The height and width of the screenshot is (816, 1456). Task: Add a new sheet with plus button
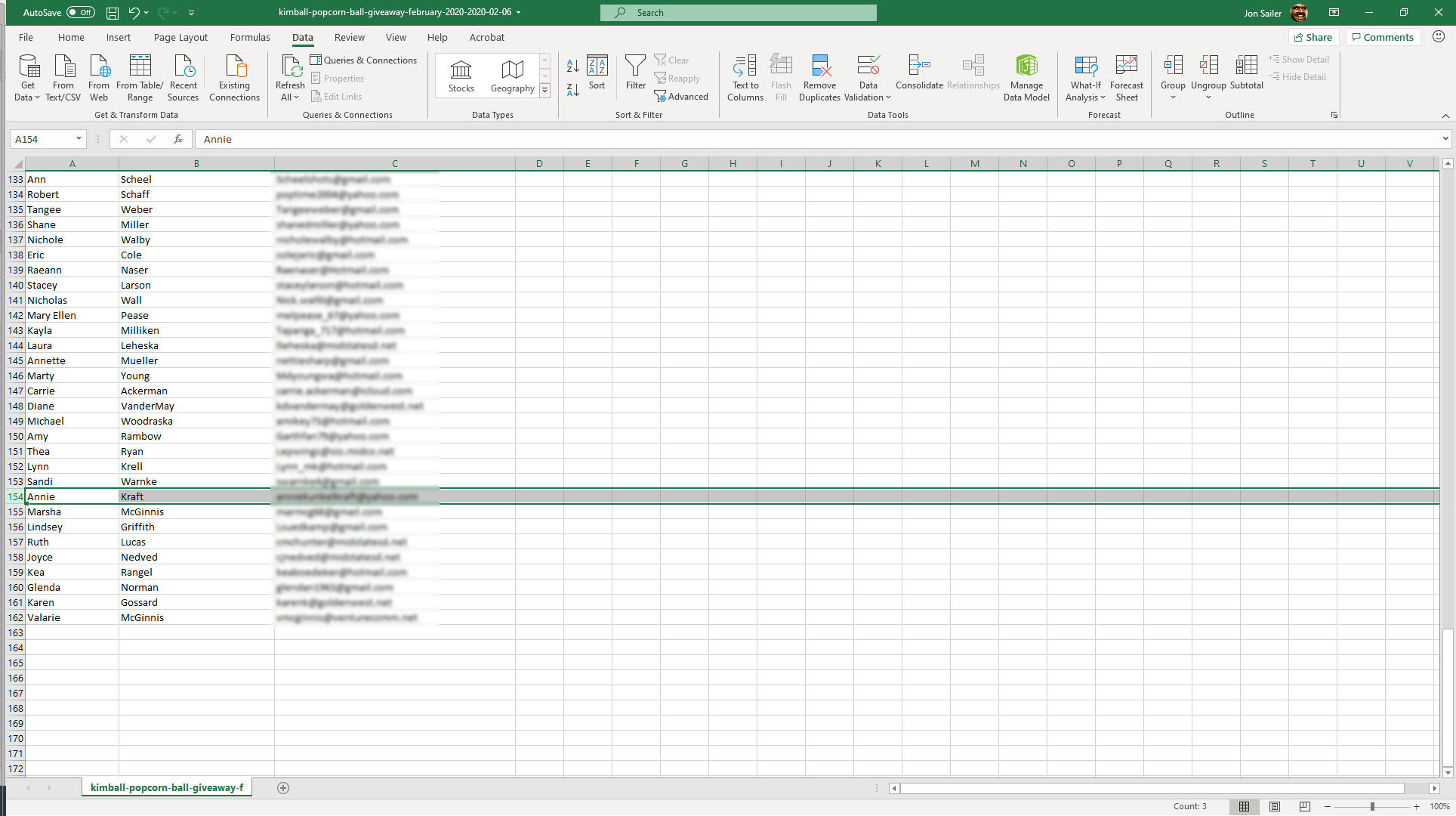(283, 787)
